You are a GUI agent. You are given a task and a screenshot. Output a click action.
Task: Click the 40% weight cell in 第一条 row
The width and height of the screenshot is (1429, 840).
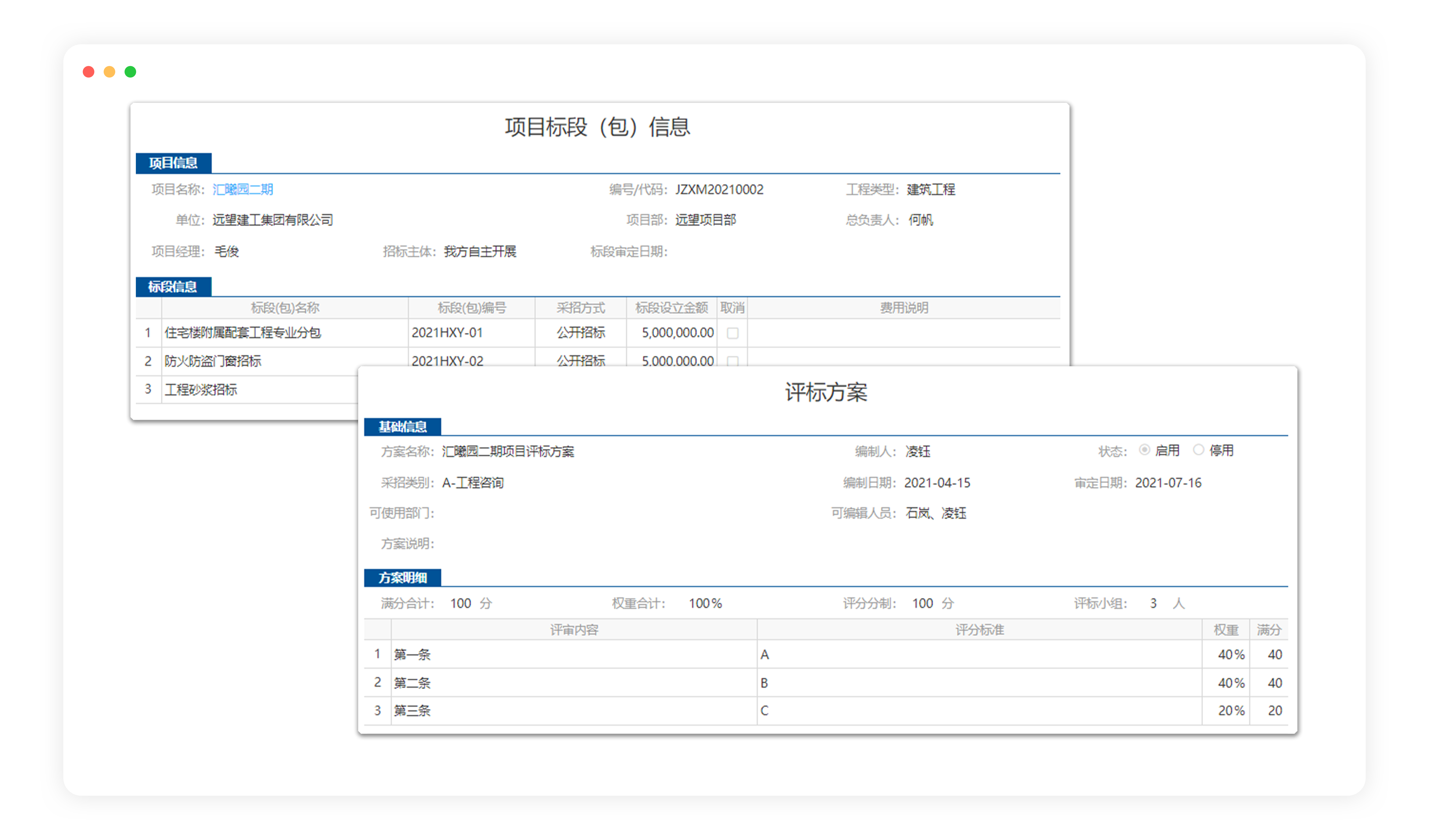tap(1226, 655)
